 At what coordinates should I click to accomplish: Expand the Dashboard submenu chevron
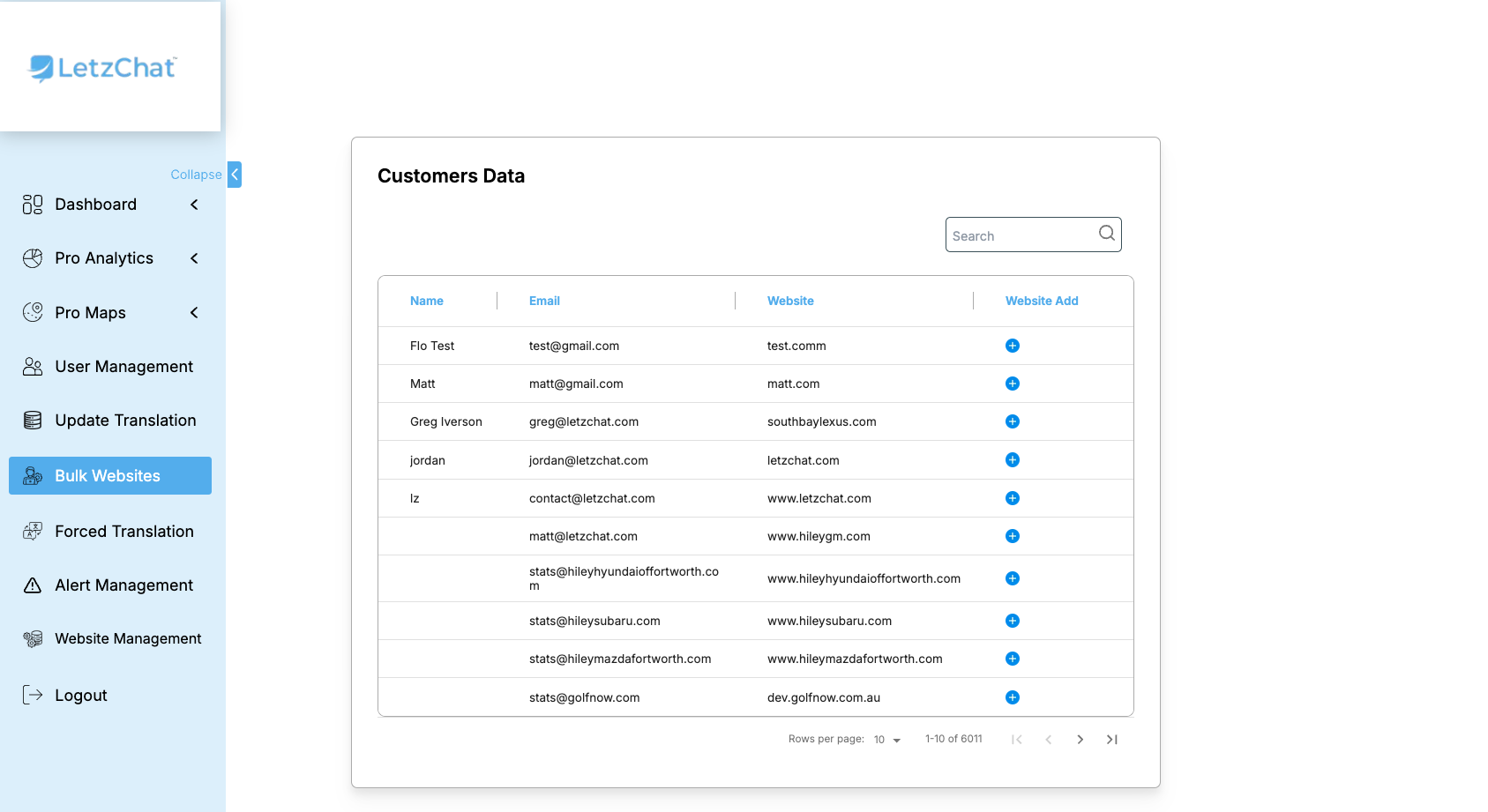pyautogui.click(x=194, y=205)
